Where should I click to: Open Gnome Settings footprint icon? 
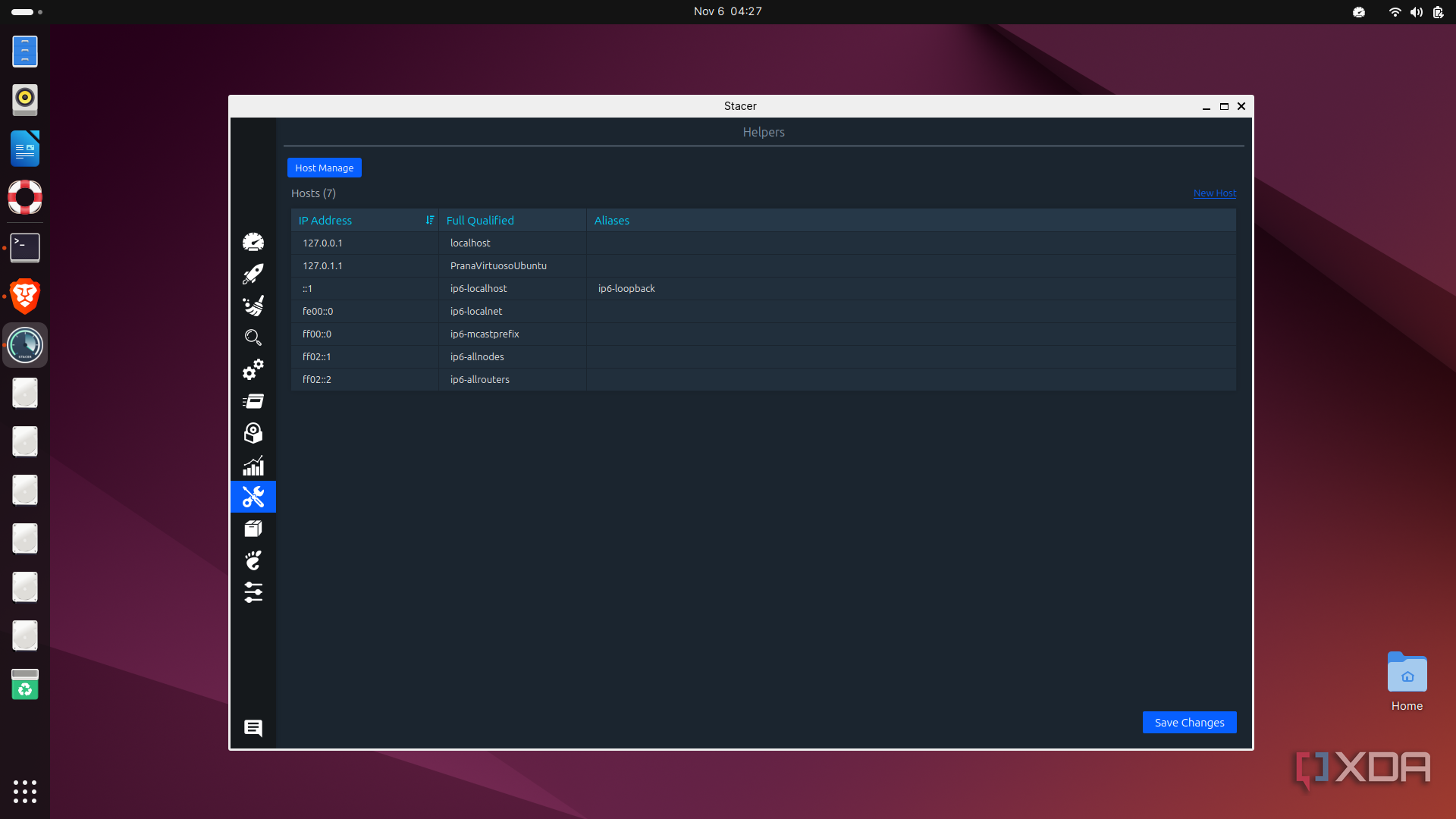pyautogui.click(x=253, y=560)
